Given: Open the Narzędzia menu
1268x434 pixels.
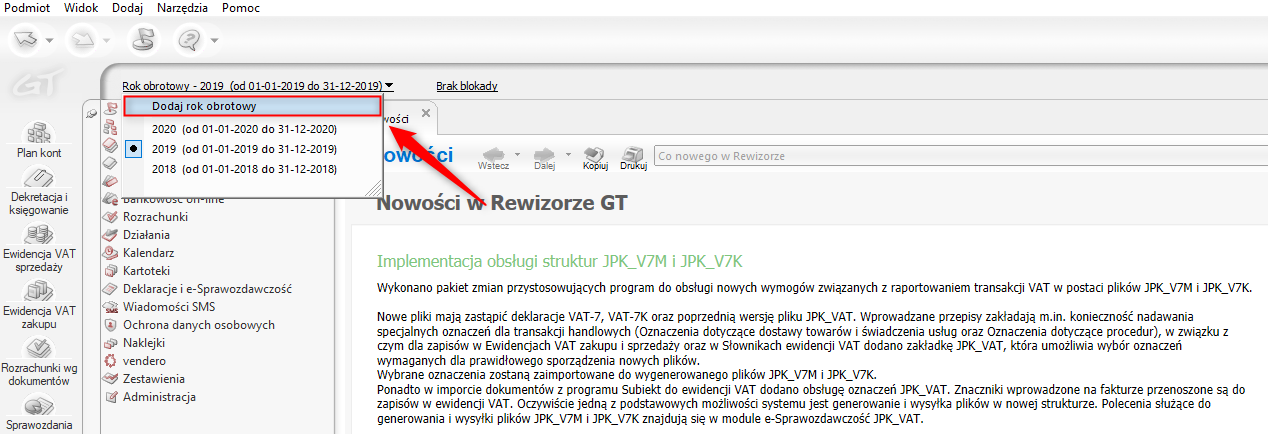Looking at the screenshot, I should [182, 8].
